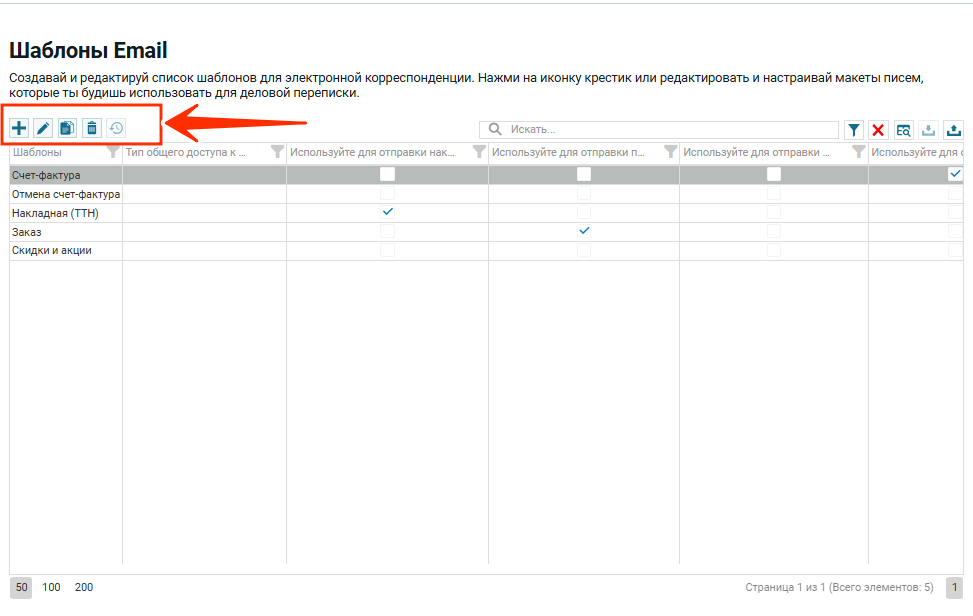Screen dimensions: 973x616
Task: Toggle checked checkbox in Заказ row
Action: click(584, 231)
